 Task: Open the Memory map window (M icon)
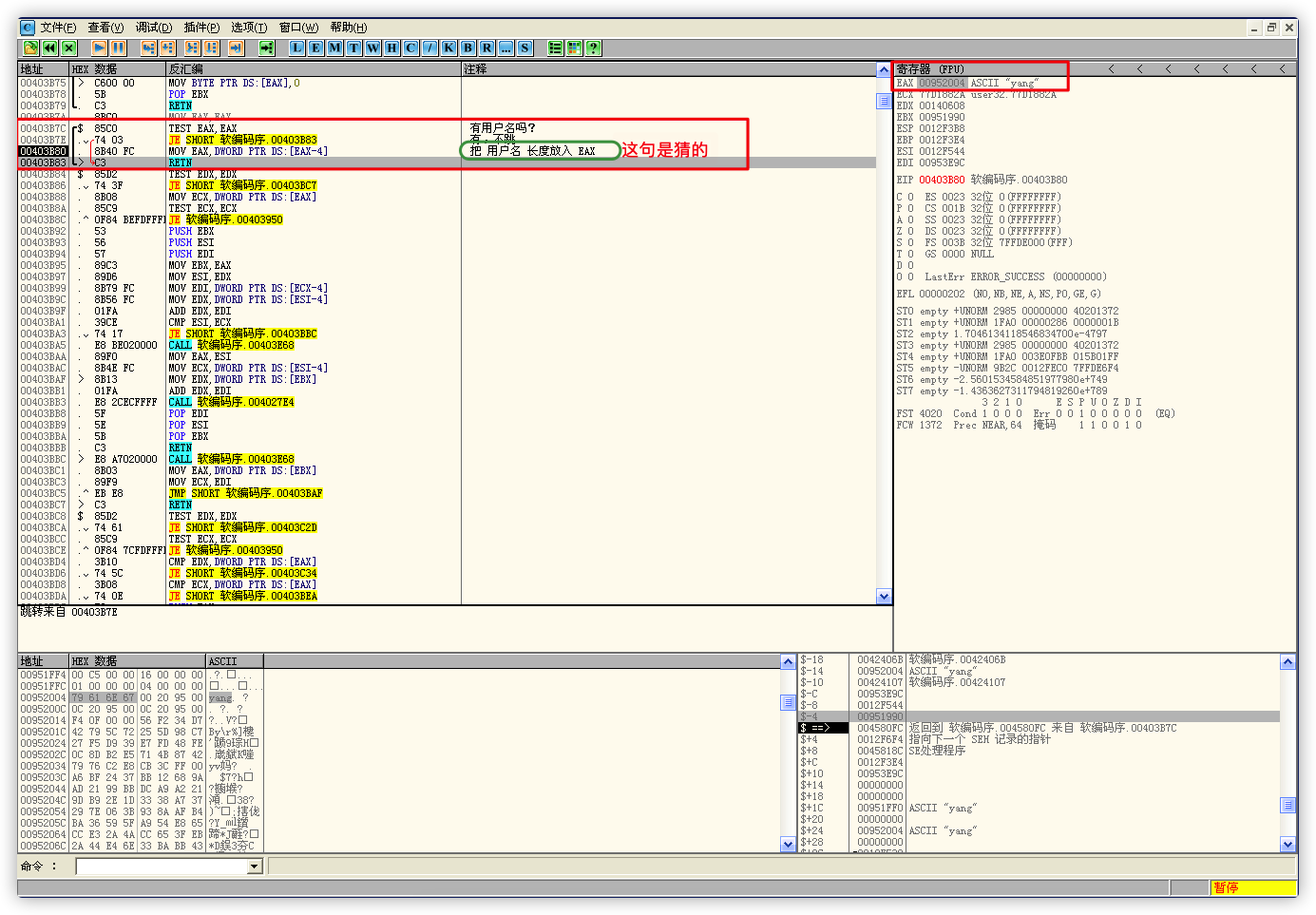[334, 48]
